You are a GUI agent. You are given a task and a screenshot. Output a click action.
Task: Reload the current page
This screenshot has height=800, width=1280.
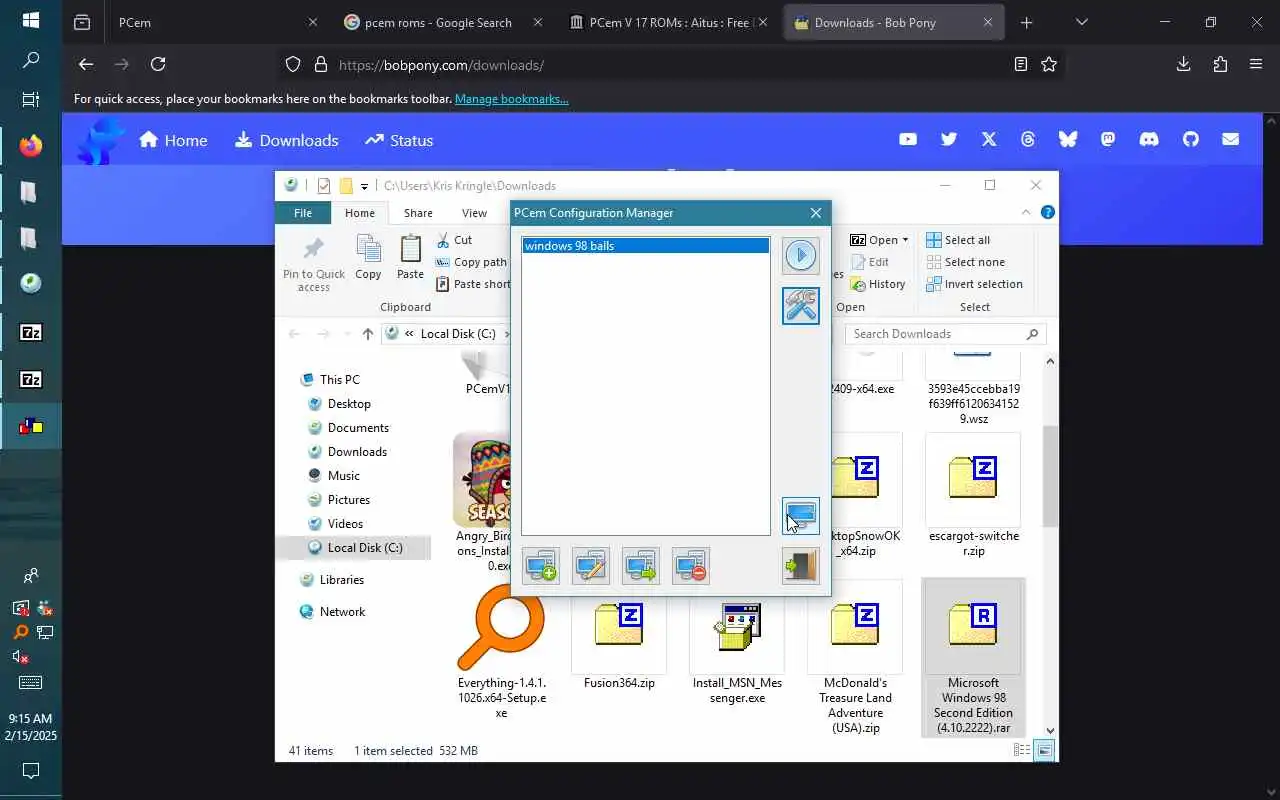tap(158, 64)
